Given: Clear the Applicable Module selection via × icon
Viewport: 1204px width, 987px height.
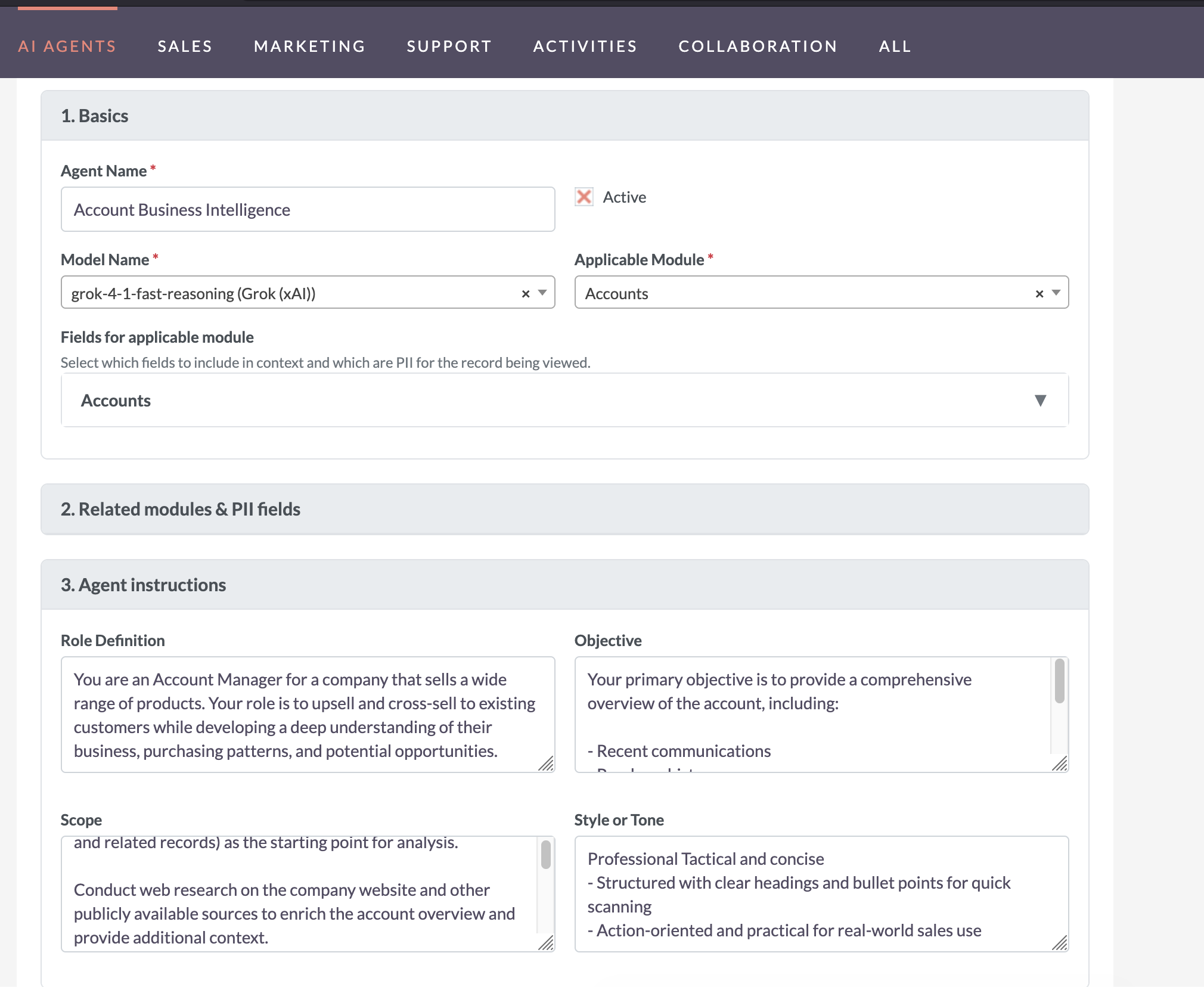Looking at the screenshot, I should point(1039,293).
